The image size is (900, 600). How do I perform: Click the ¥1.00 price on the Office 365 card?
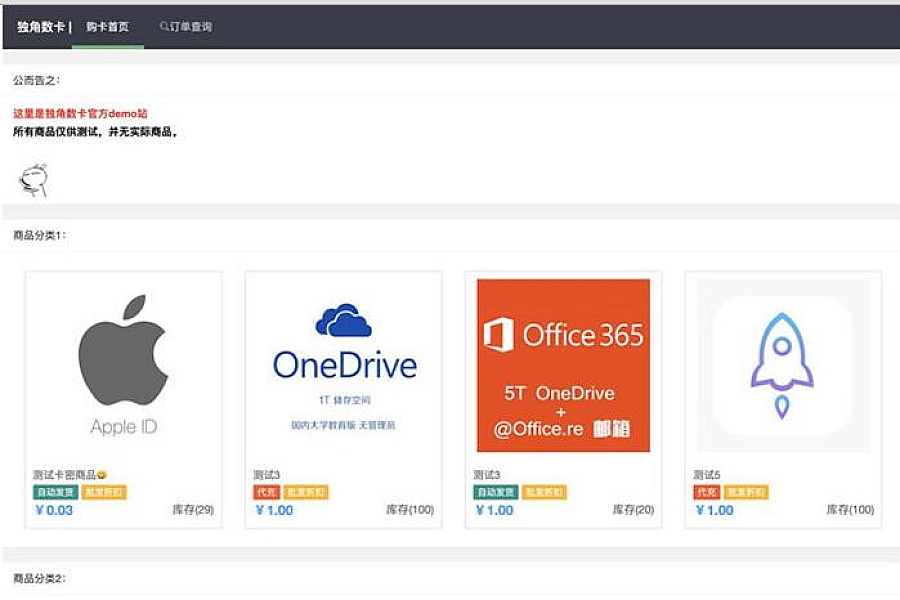494,510
